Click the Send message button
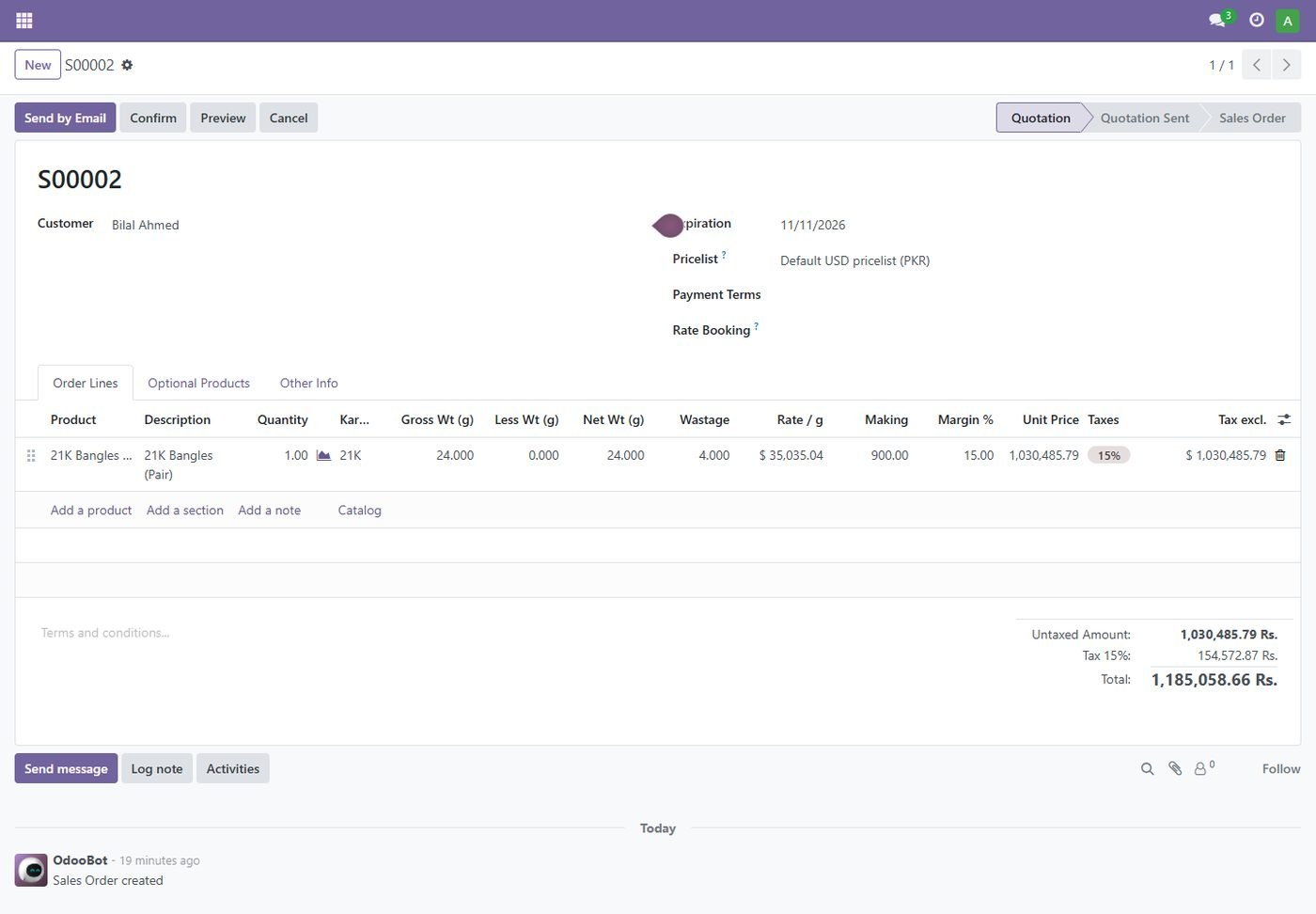 (66, 768)
